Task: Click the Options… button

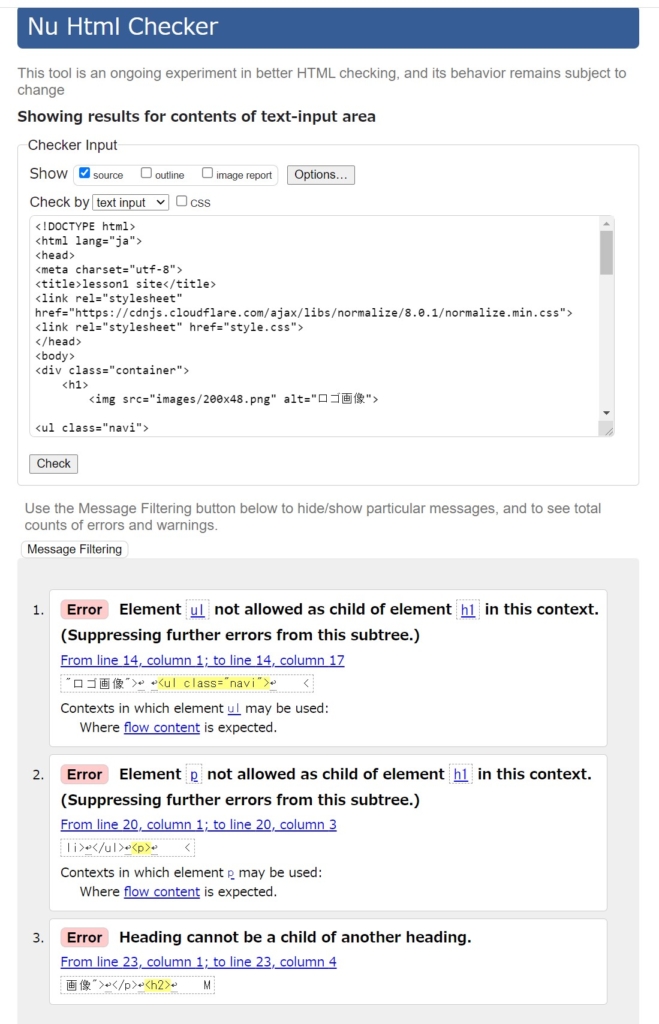Action: pos(320,175)
